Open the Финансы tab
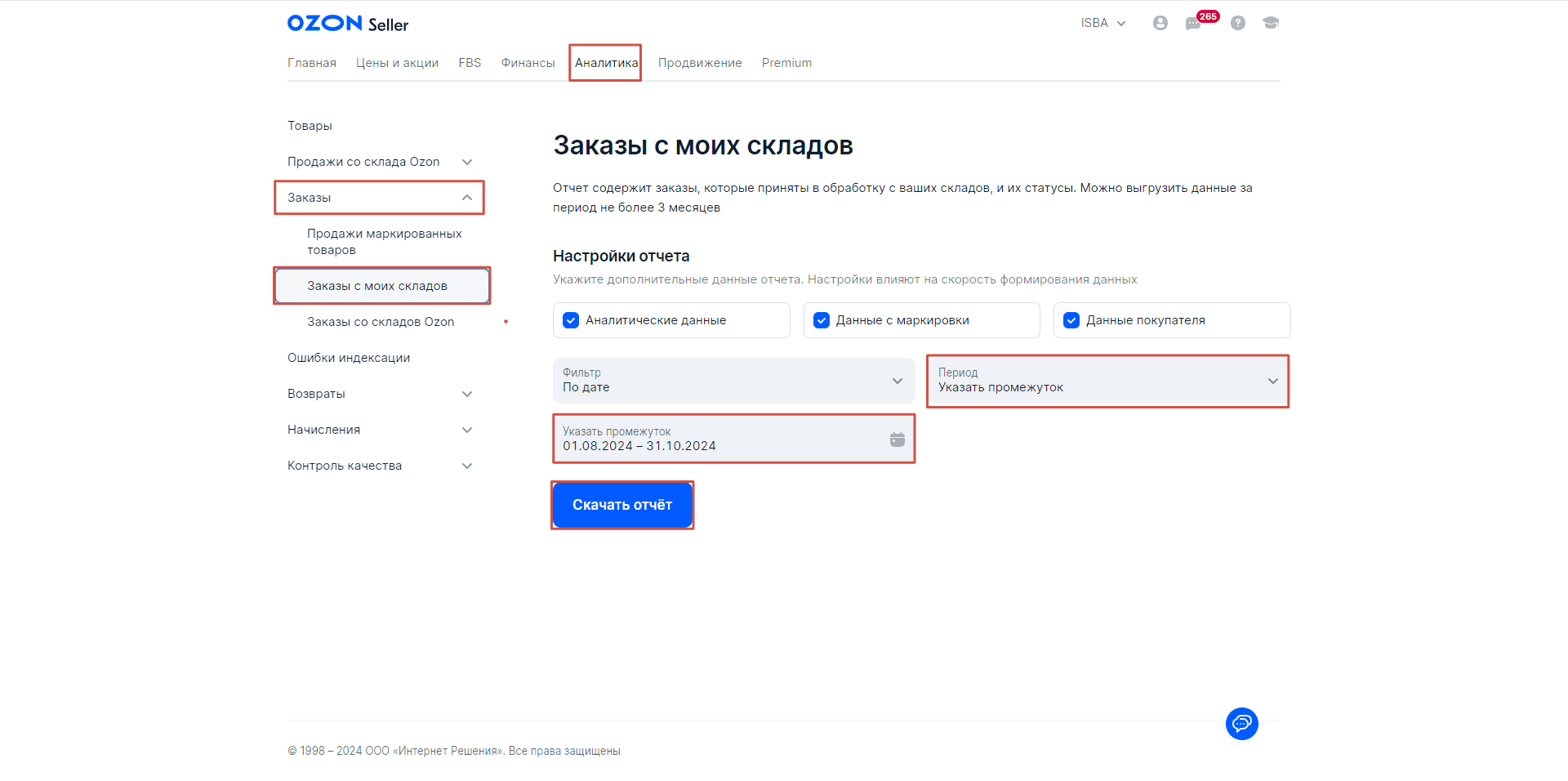The width and height of the screenshot is (1568, 781). (x=528, y=63)
